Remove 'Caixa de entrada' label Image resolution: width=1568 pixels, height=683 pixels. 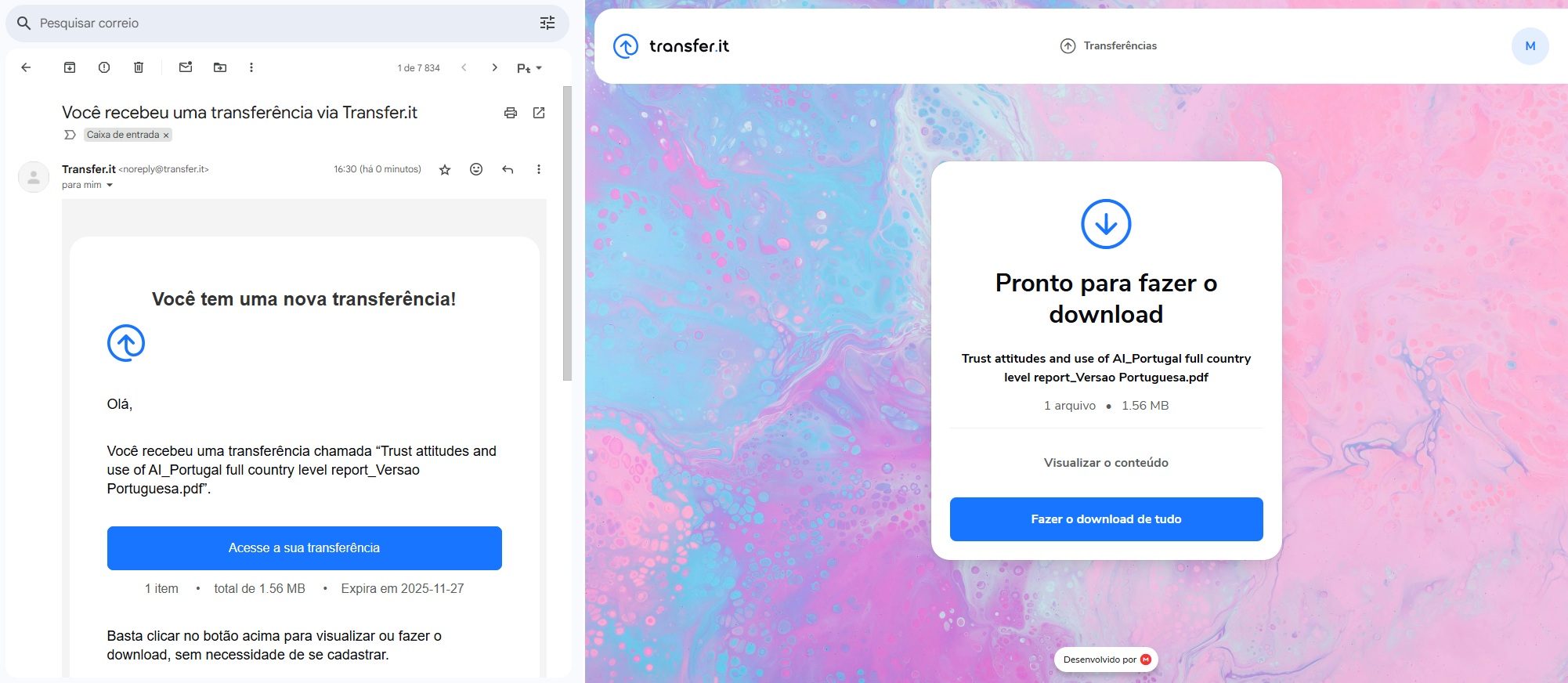(166, 136)
